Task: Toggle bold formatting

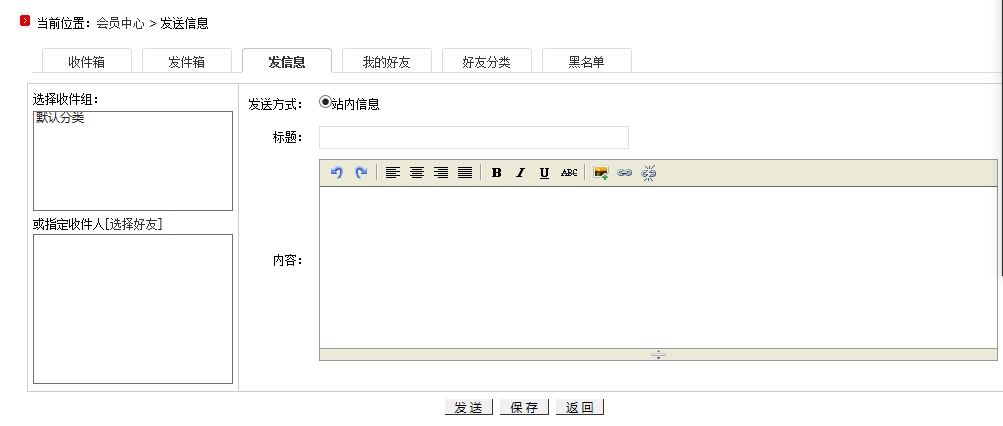Action: pyautogui.click(x=497, y=173)
